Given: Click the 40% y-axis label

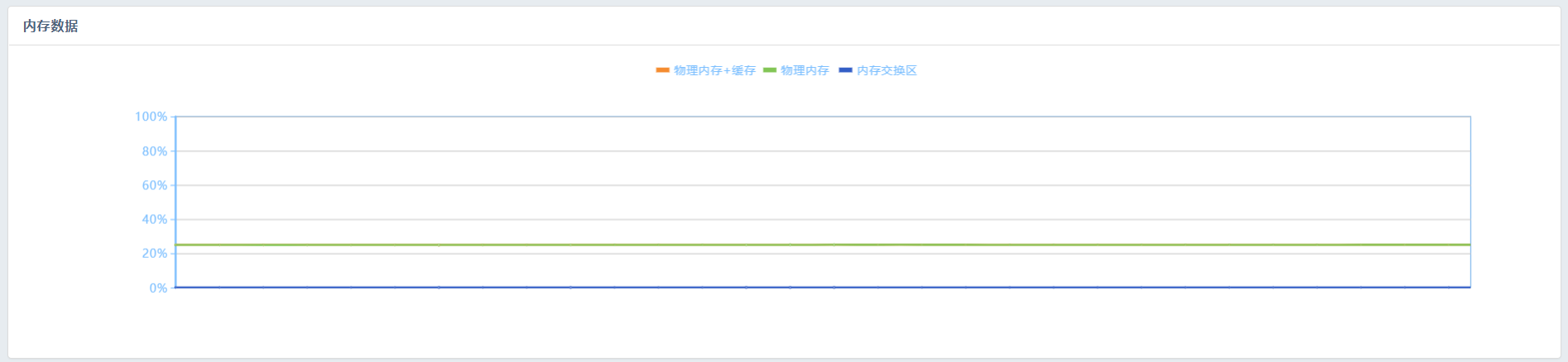Looking at the screenshot, I should [x=154, y=219].
